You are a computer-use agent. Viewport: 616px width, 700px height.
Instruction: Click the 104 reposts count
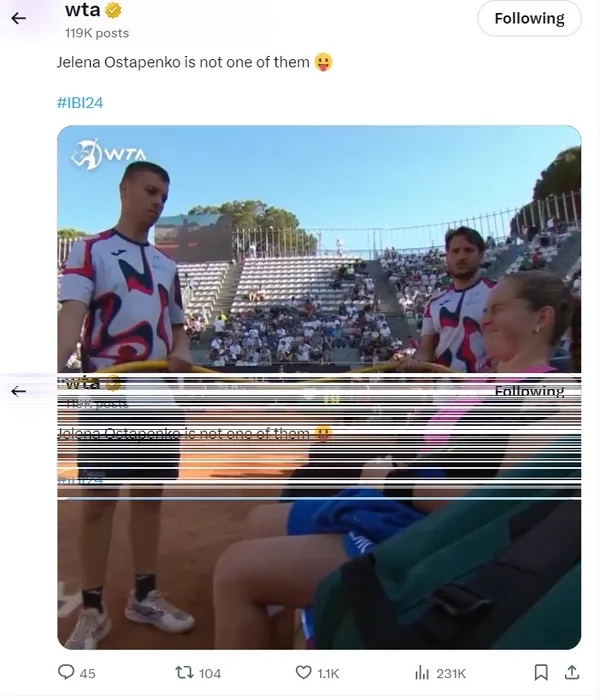(x=210, y=673)
